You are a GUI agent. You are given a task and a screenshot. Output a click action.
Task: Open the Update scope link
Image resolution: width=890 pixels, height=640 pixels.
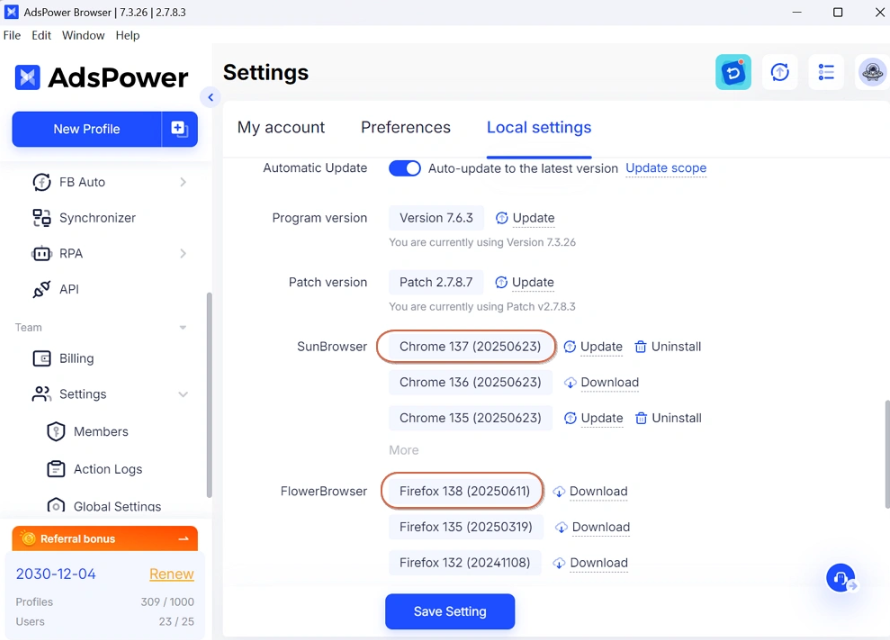tap(666, 168)
